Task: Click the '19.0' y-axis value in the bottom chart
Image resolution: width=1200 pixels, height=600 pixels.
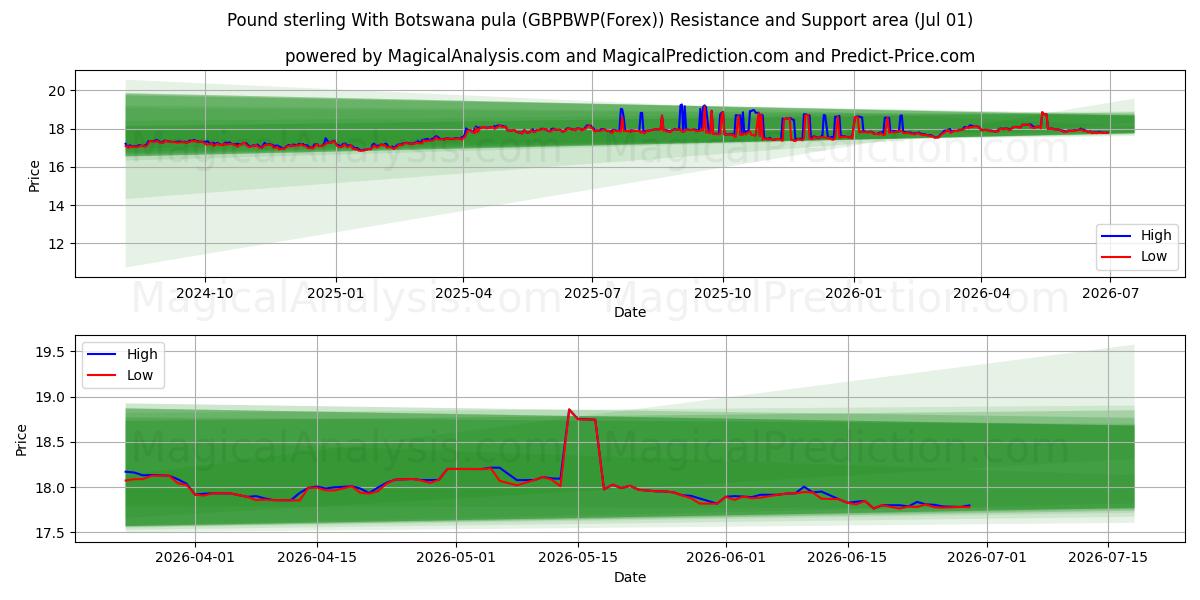Action: point(51,397)
